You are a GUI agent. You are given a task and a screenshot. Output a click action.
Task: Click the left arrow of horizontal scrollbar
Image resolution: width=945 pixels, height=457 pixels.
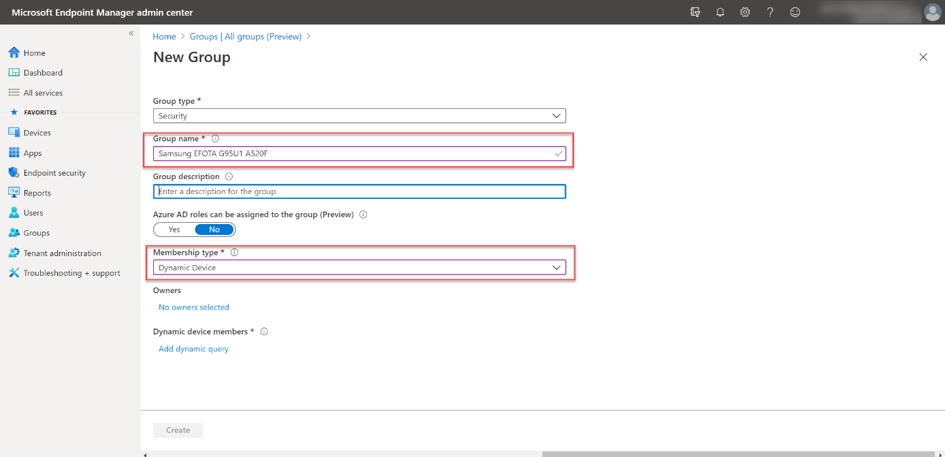point(144,454)
